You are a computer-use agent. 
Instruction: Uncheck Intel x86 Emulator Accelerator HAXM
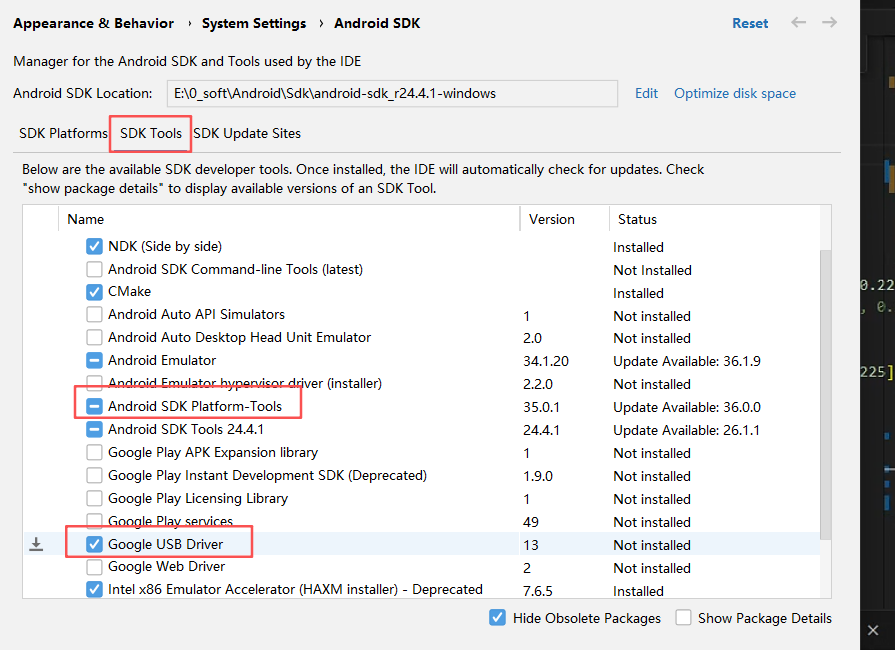tap(94, 589)
